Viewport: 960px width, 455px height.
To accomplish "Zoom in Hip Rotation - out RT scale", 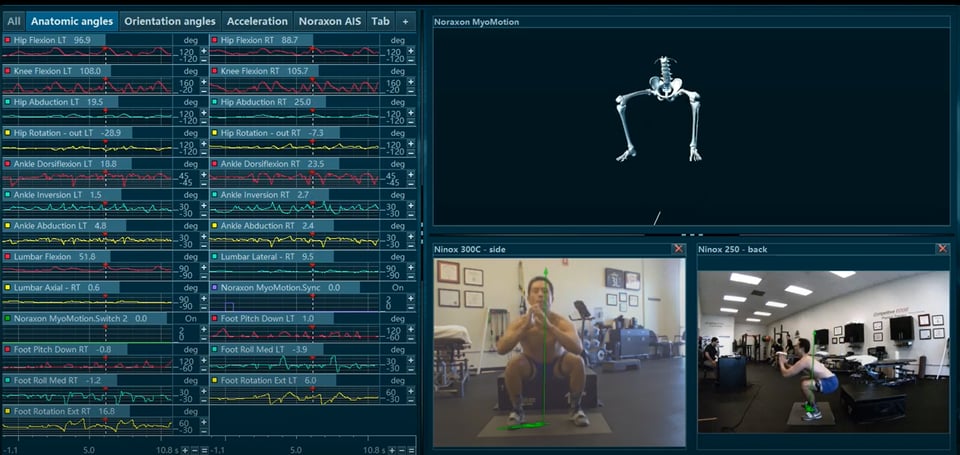I will tap(411, 143).
